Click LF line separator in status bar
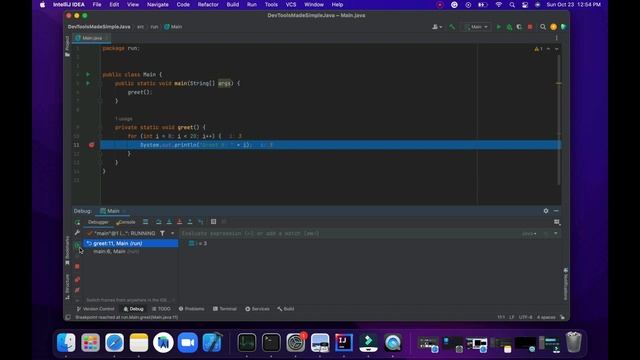 pyautogui.click(x=511, y=317)
